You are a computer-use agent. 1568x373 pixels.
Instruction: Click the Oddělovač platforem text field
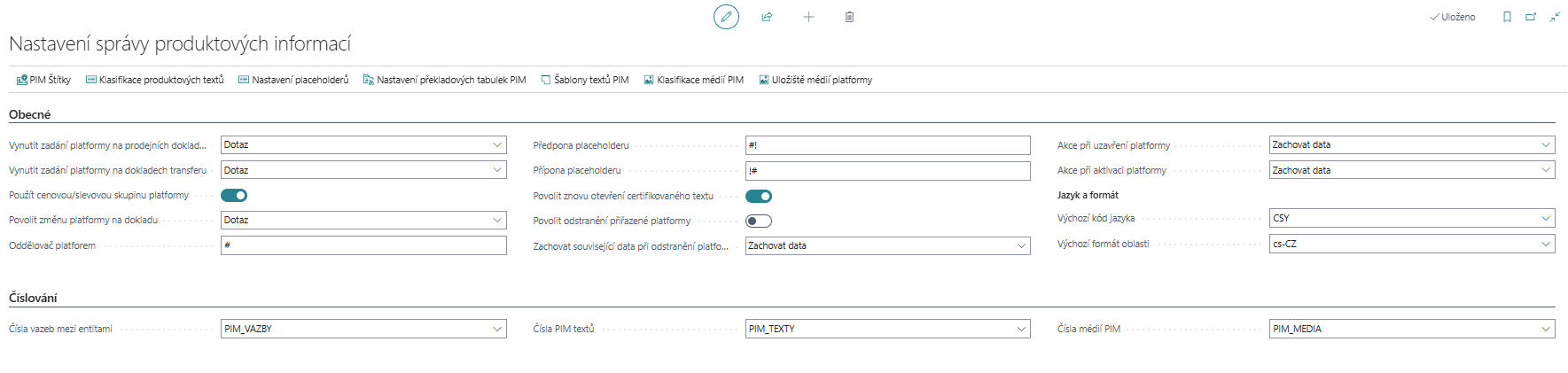pyautogui.click(x=363, y=245)
